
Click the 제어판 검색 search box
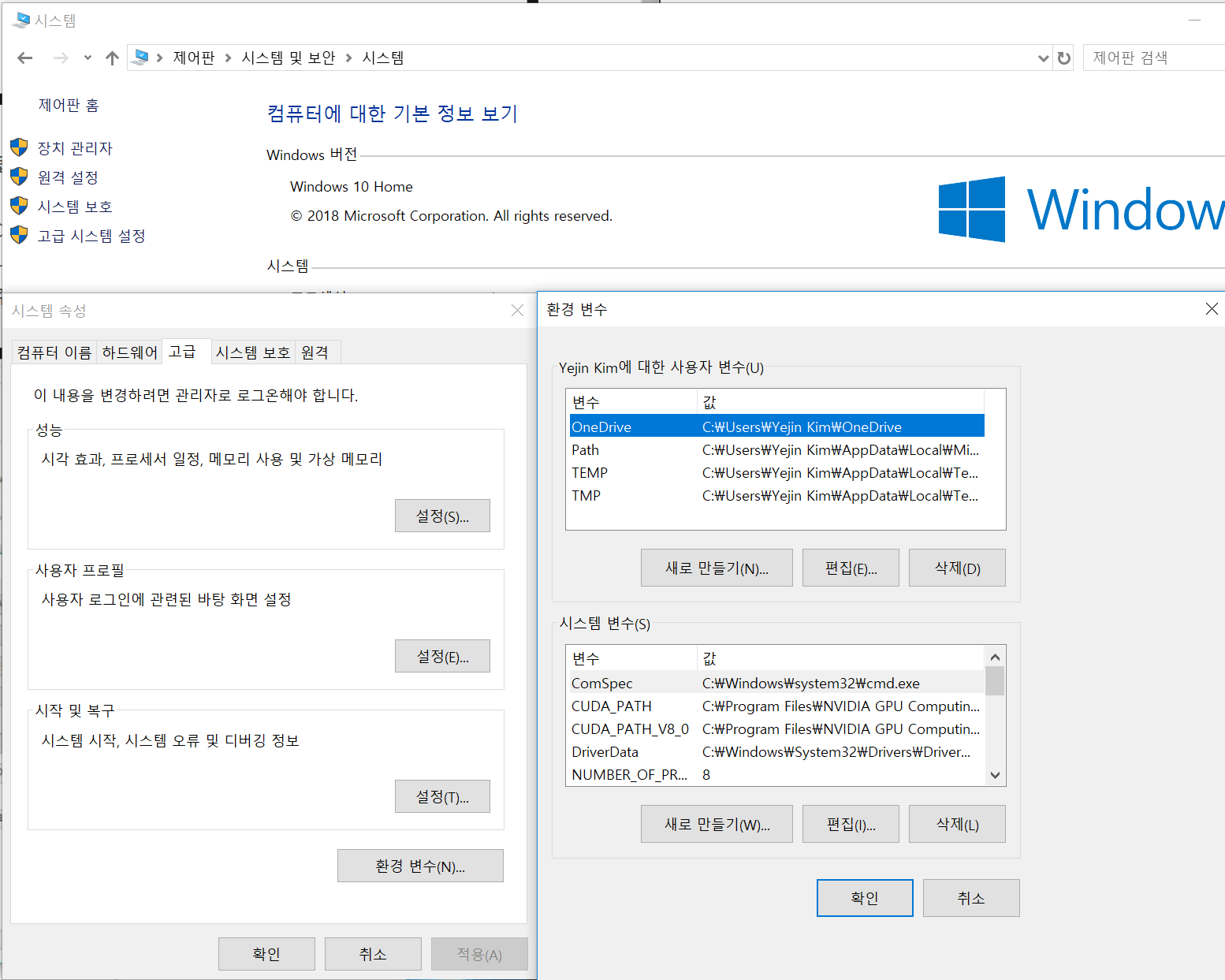(1154, 58)
